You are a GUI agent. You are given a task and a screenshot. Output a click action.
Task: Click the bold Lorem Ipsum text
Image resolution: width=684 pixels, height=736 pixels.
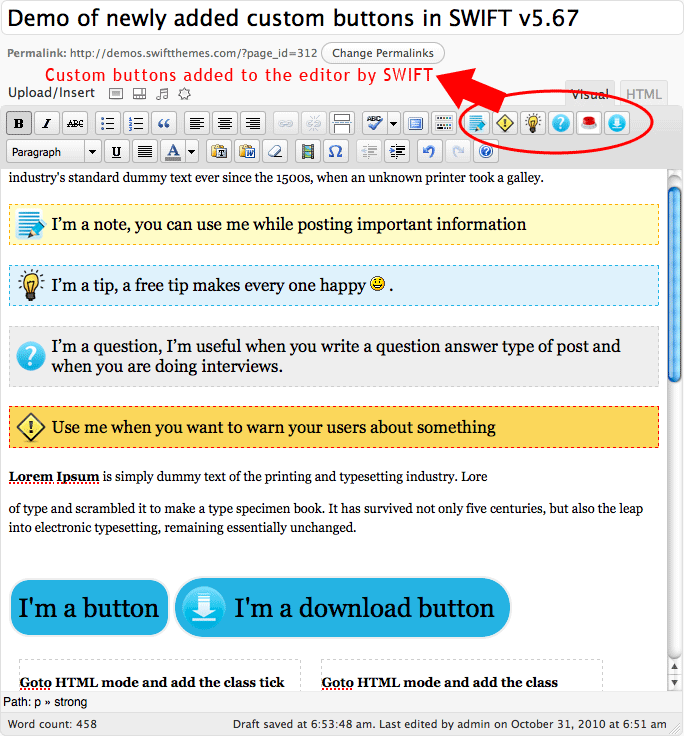(x=54, y=476)
